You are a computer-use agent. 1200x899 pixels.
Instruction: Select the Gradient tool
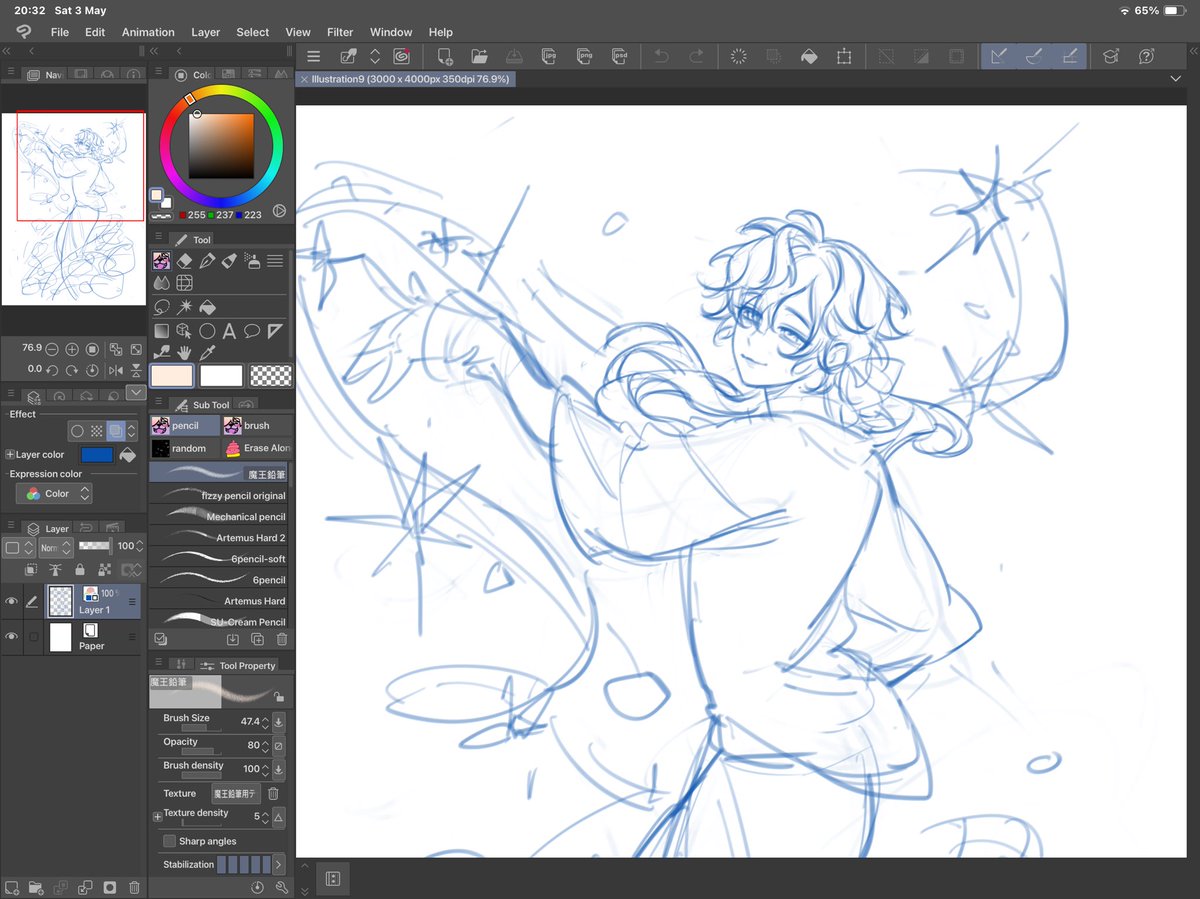click(x=161, y=330)
